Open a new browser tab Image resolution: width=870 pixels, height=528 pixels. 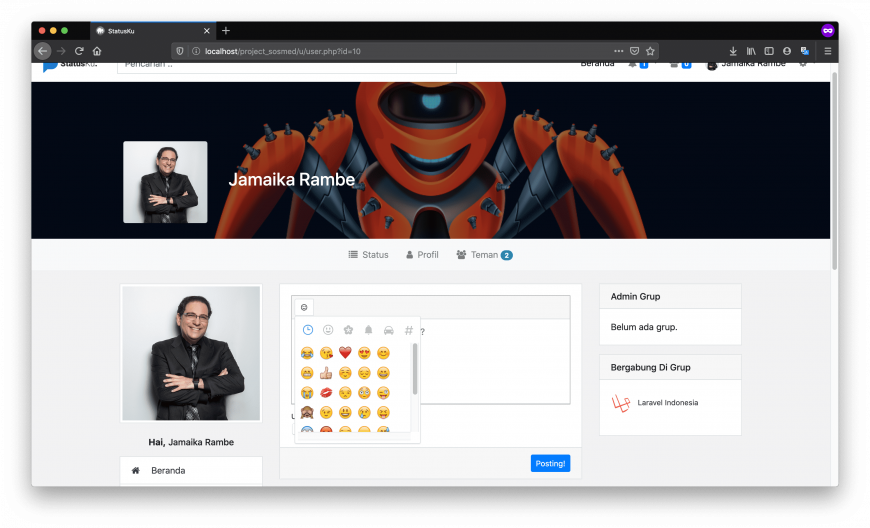click(x=226, y=31)
